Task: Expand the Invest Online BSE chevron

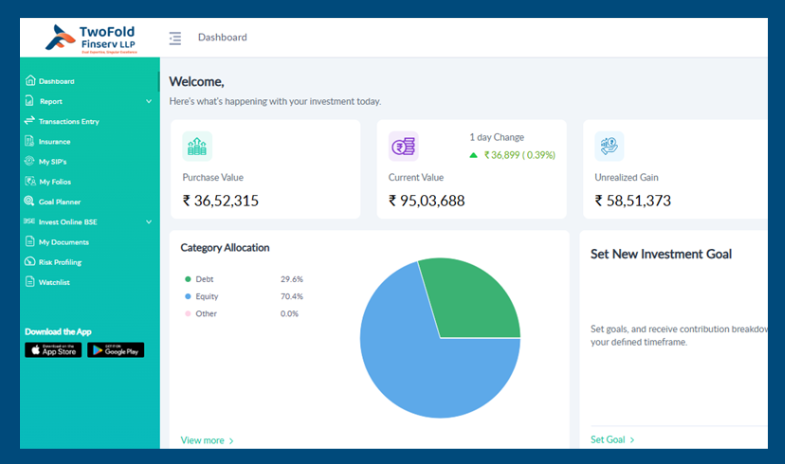Action: click(x=149, y=222)
